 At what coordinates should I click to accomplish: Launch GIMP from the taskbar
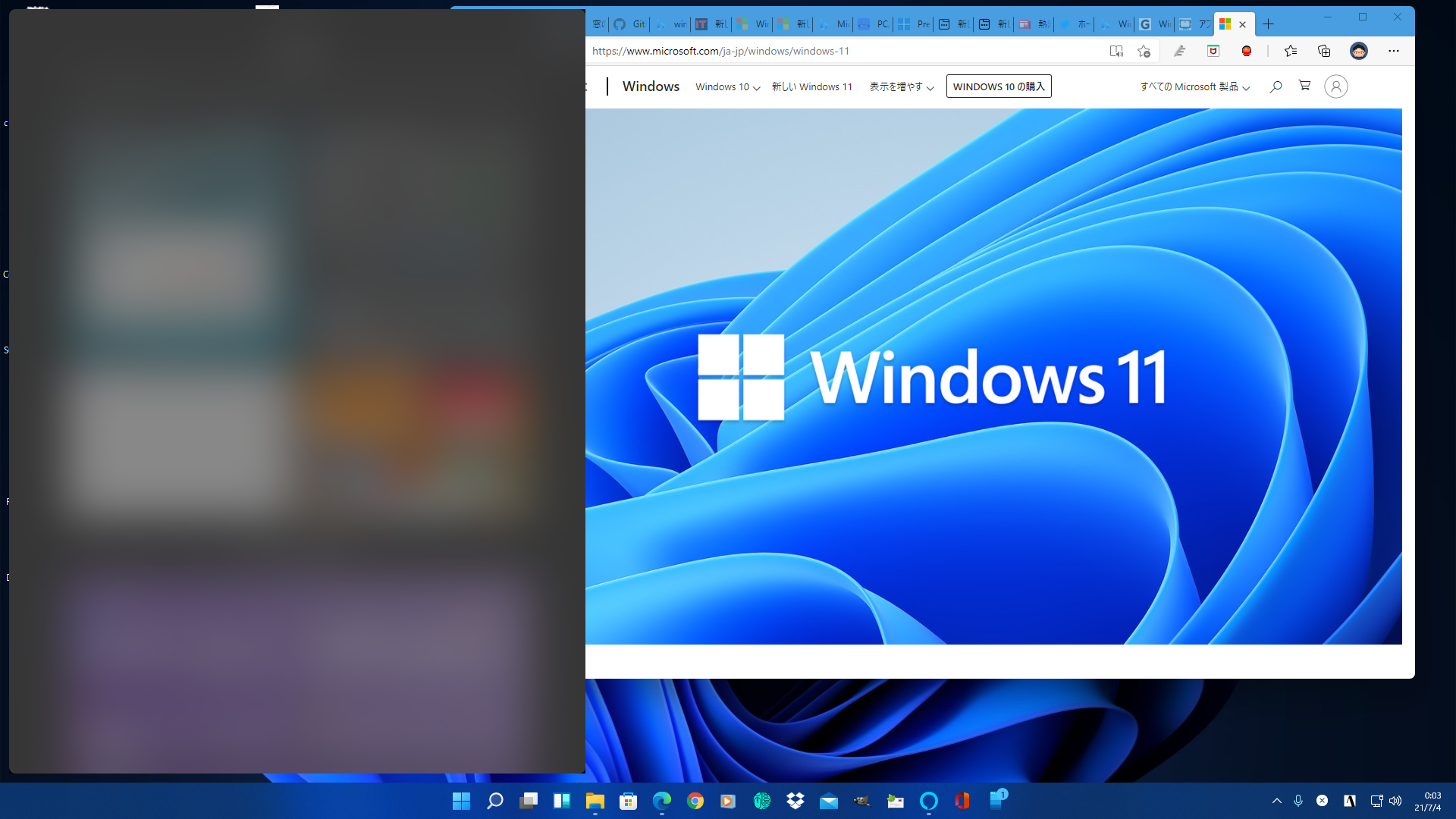click(862, 801)
